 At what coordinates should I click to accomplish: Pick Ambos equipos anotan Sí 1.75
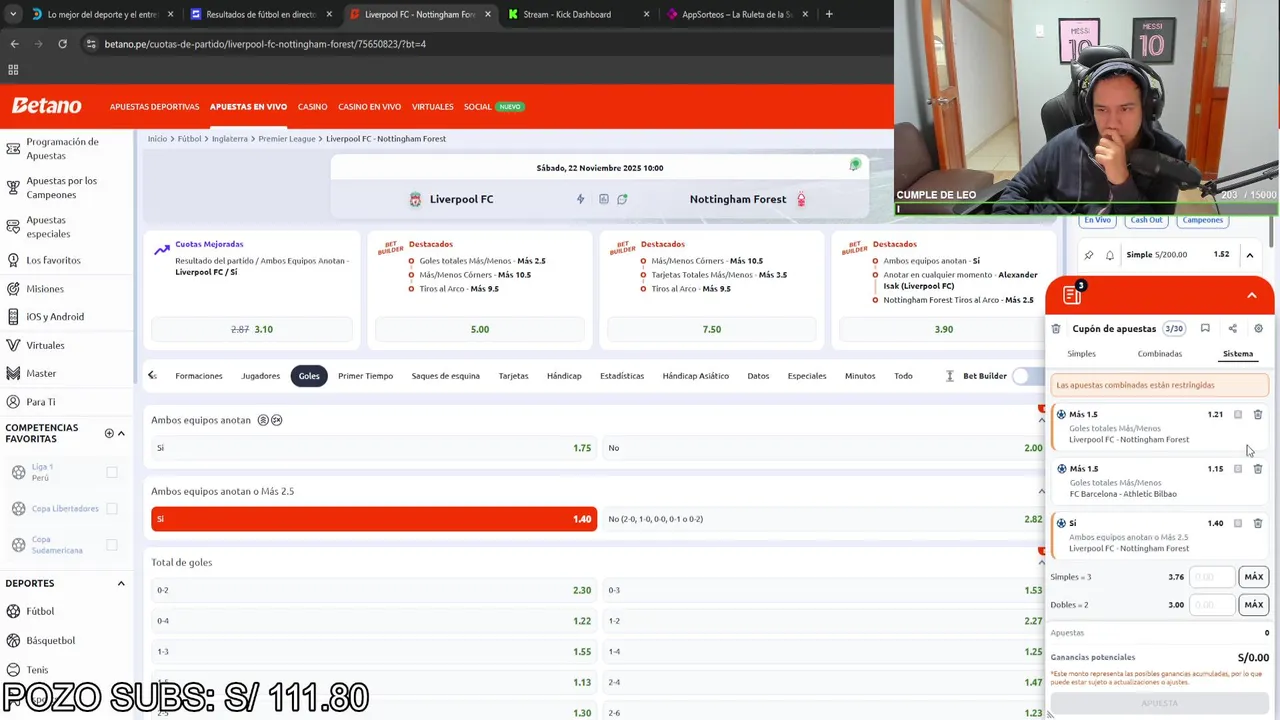pyautogui.click(x=373, y=448)
